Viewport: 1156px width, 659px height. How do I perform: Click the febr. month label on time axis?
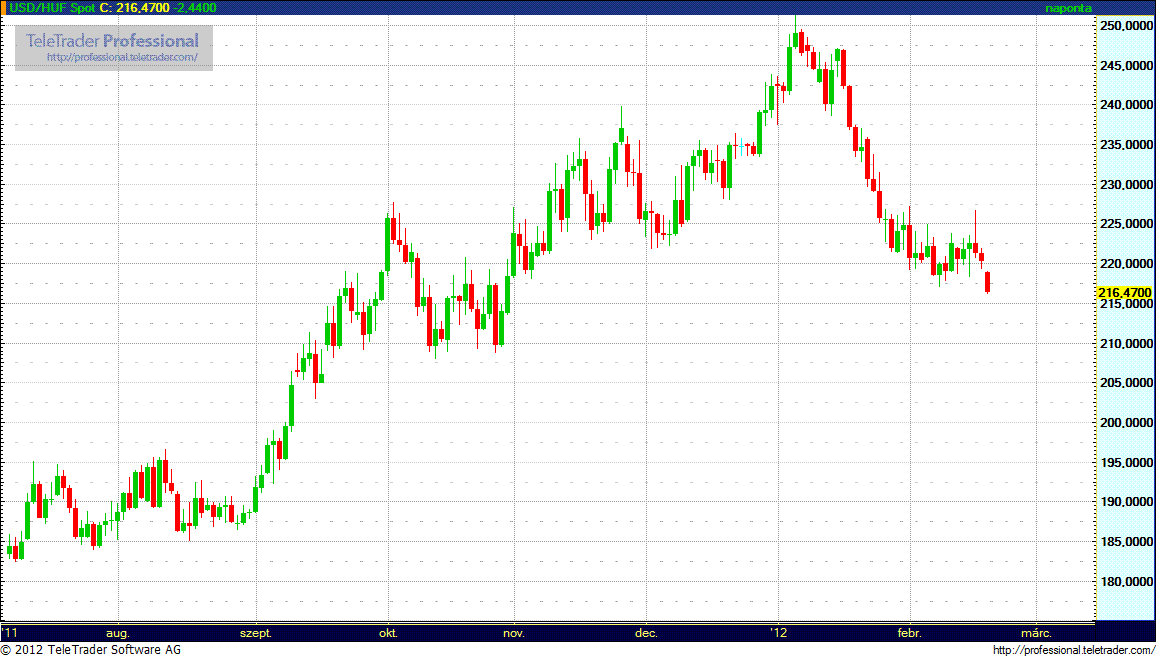[910, 633]
